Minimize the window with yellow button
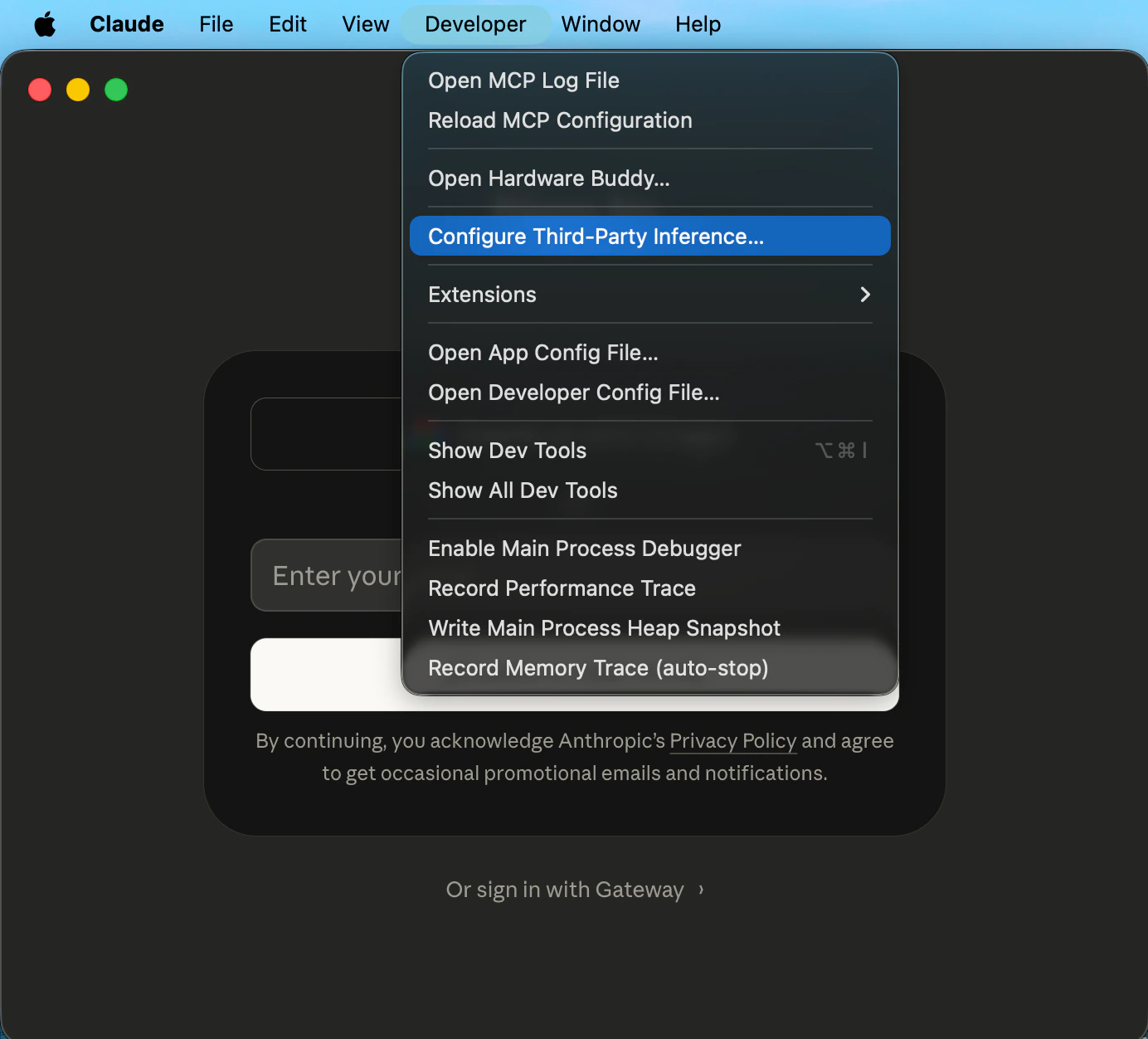This screenshot has width=1148, height=1039. point(78,90)
